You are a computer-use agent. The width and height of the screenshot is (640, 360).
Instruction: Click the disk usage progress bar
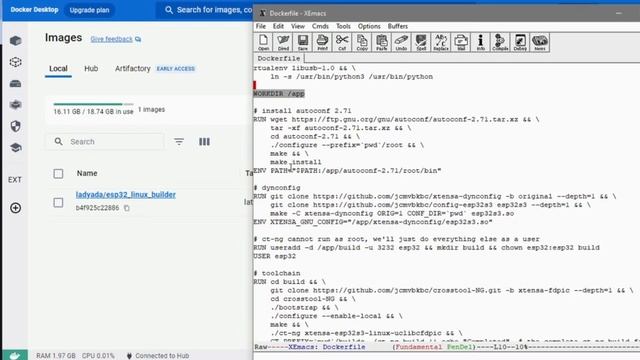93,104
